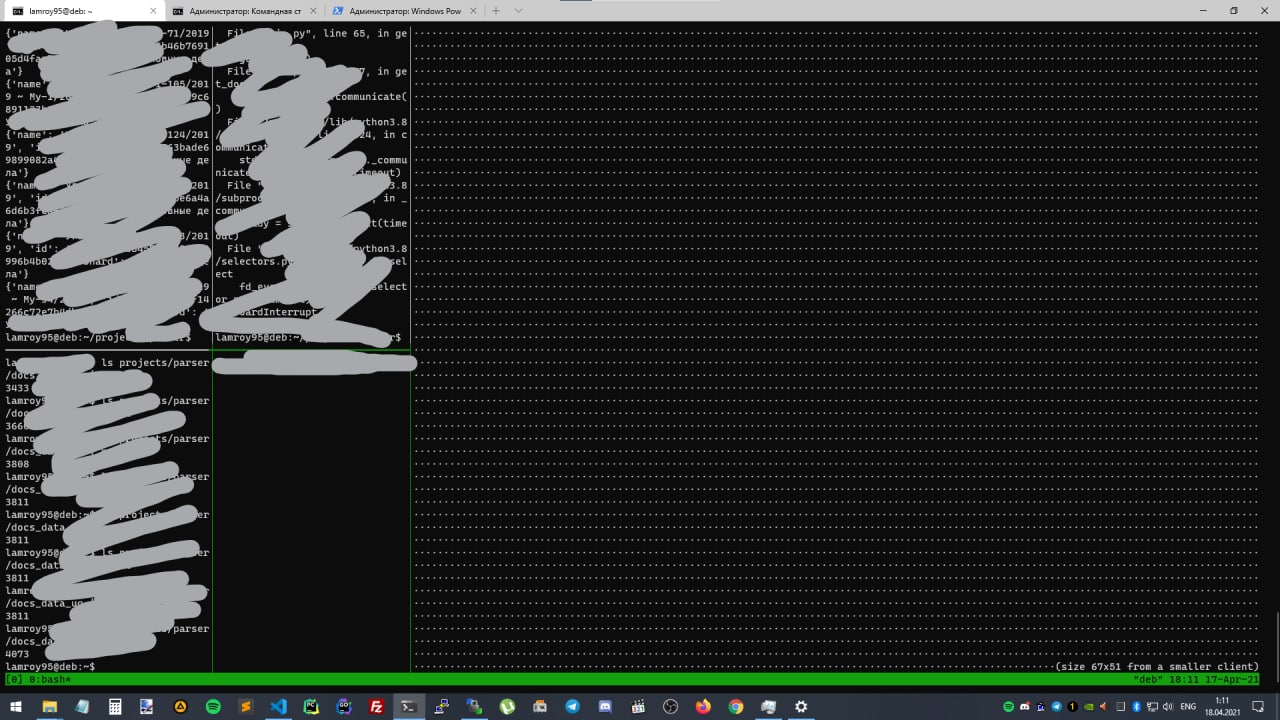Focus Windows Terminal taskbar icon
The width and height of the screenshot is (1280, 720).
tap(409, 706)
